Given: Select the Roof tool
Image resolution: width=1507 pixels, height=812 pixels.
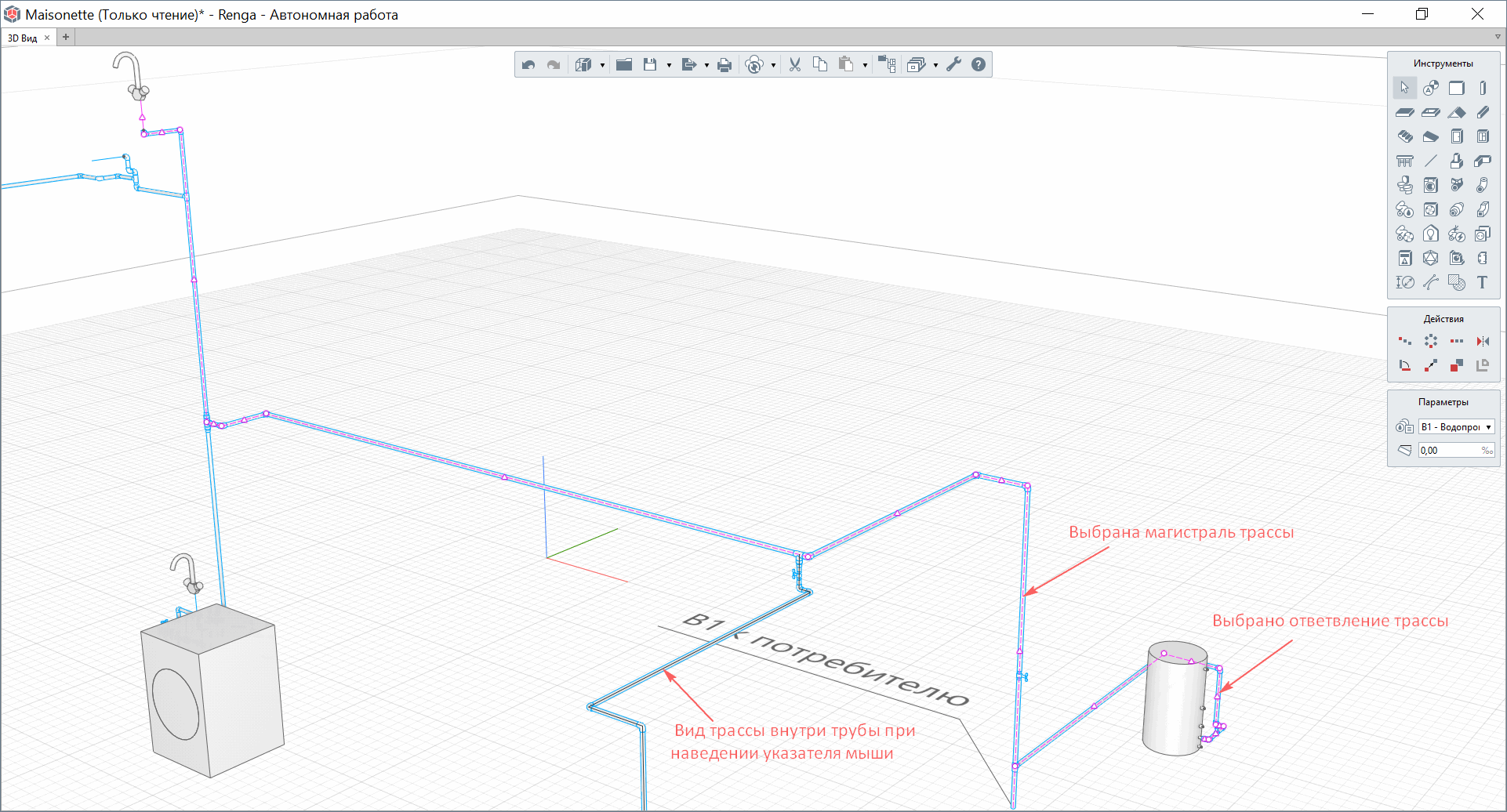Looking at the screenshot, I should (1457, 112).
